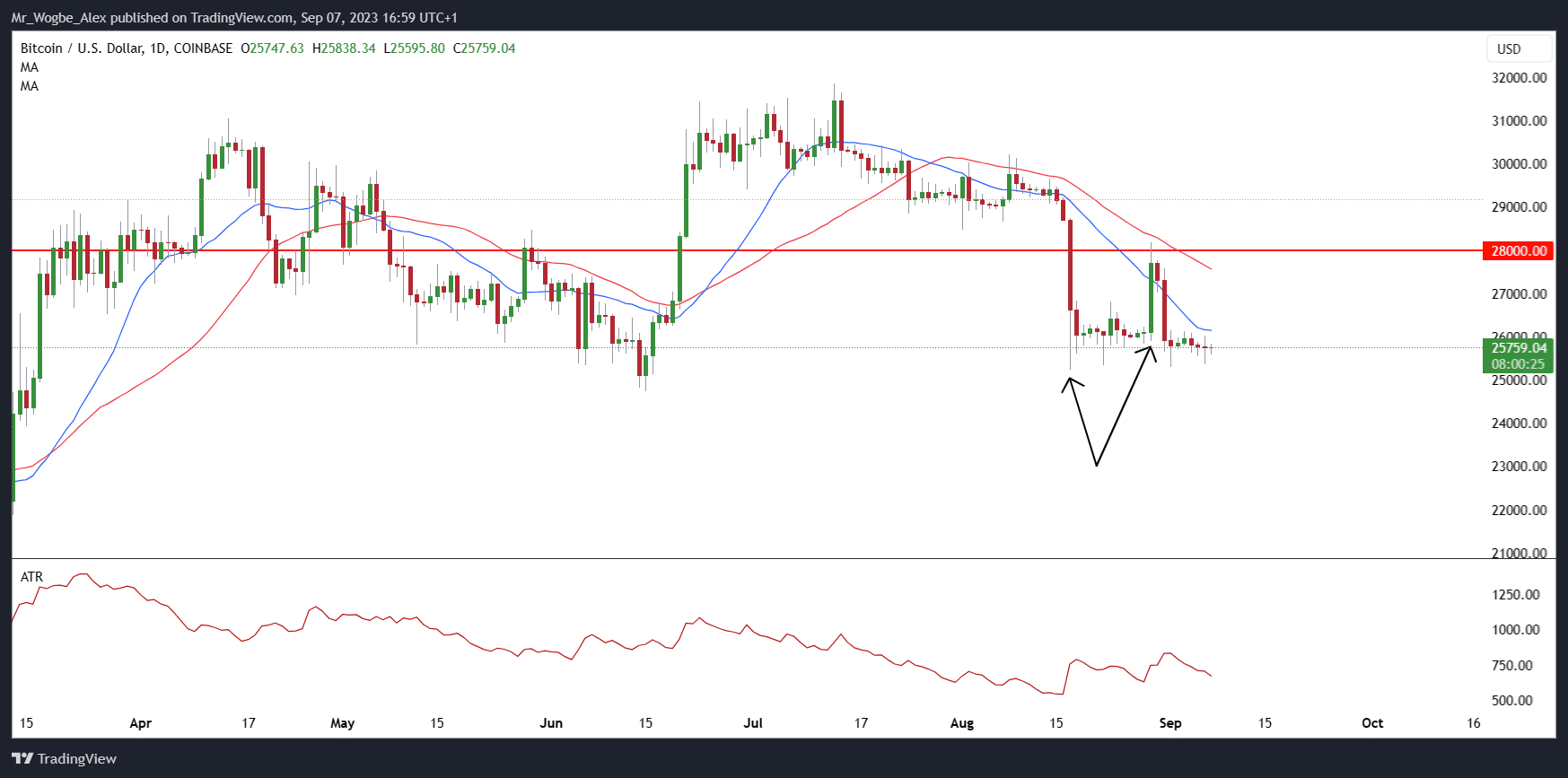
Task: Click the first MA indicator label
Action: (x=30, y=67)
